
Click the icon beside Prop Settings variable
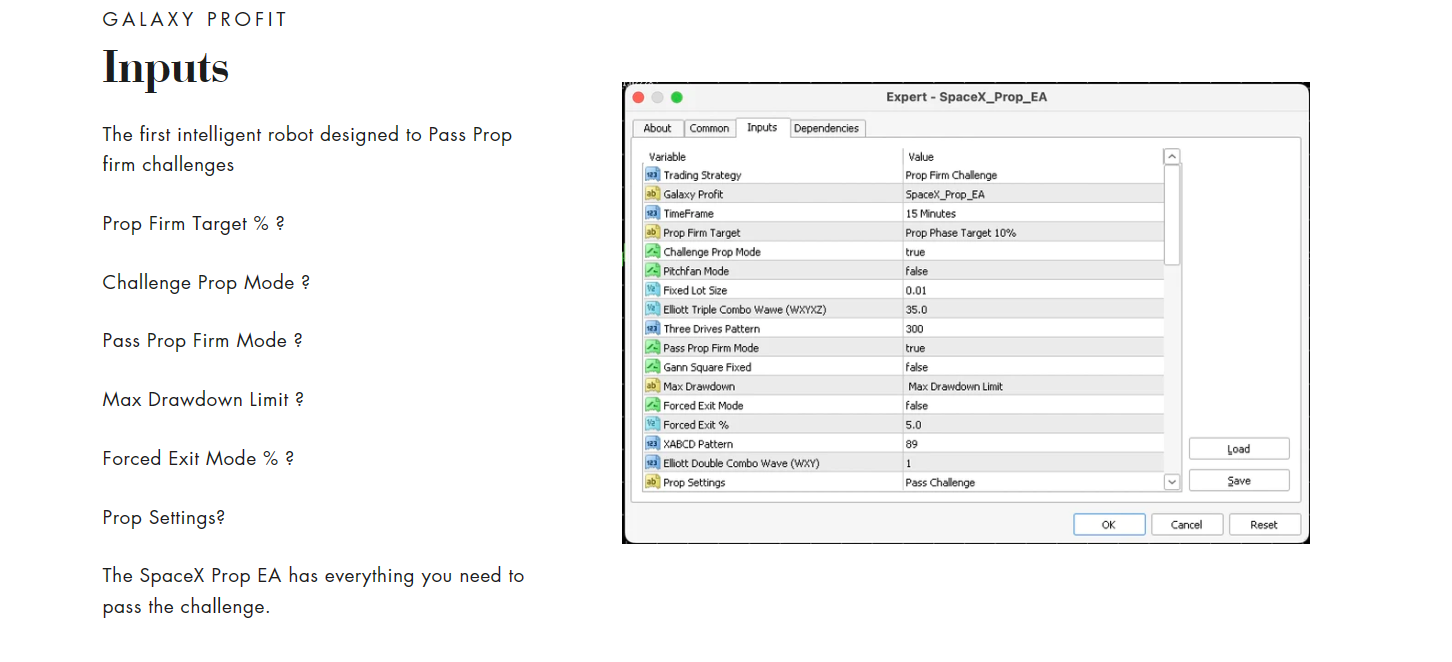(x=652, y=482)
